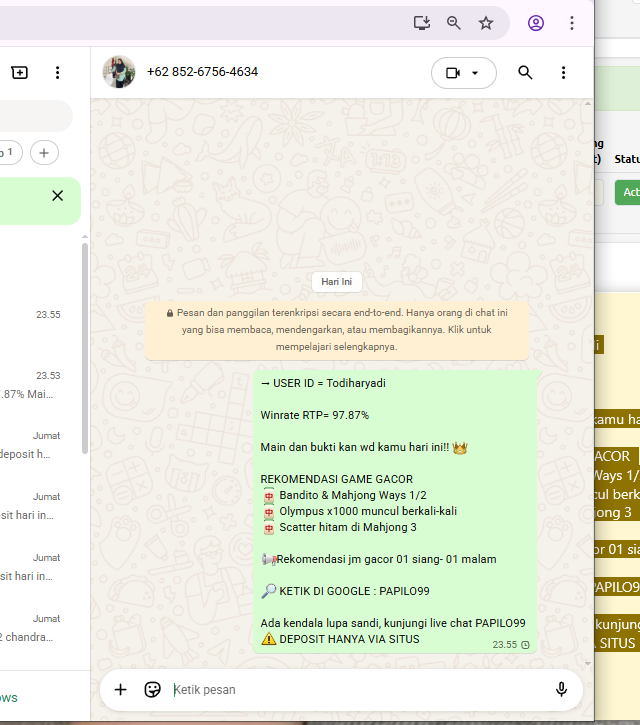
Task: Click the chat list search field
Action: point(36,116)
